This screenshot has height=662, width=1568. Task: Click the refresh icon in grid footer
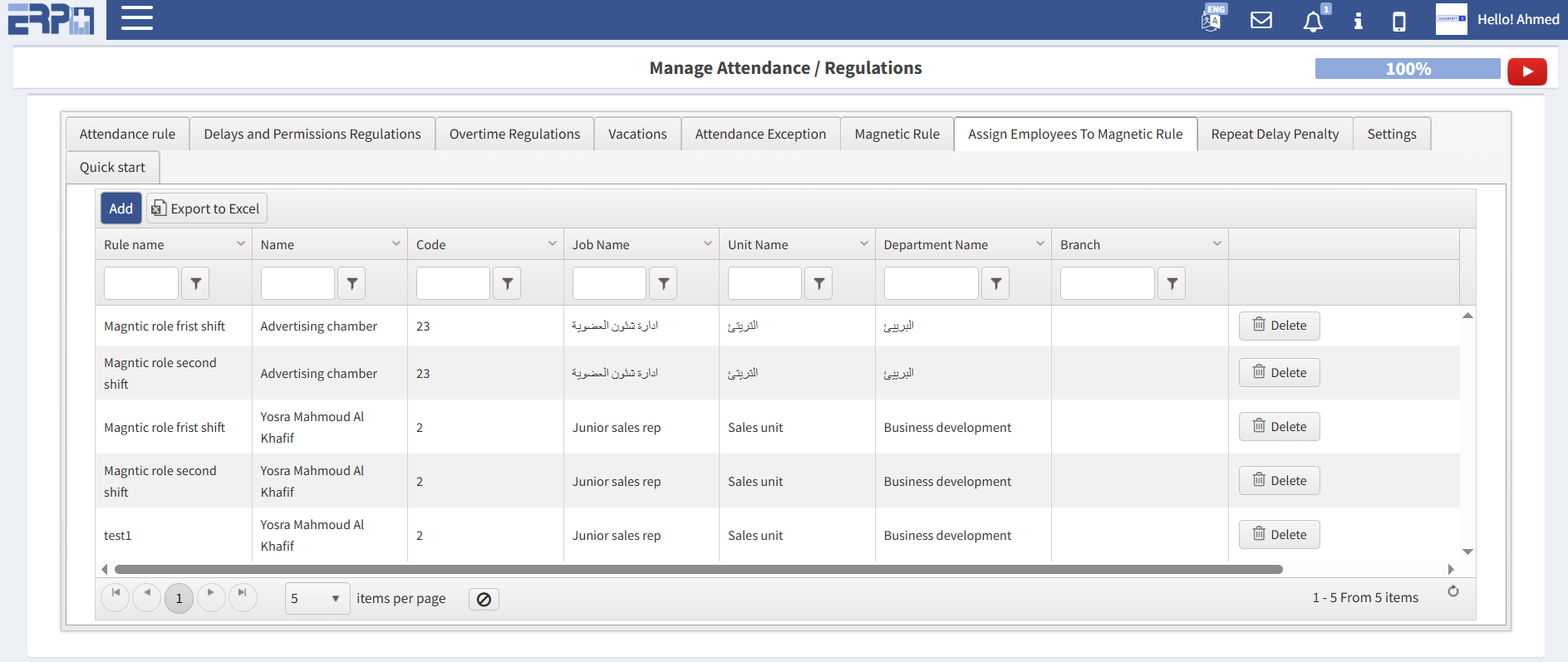point(1452,591)
